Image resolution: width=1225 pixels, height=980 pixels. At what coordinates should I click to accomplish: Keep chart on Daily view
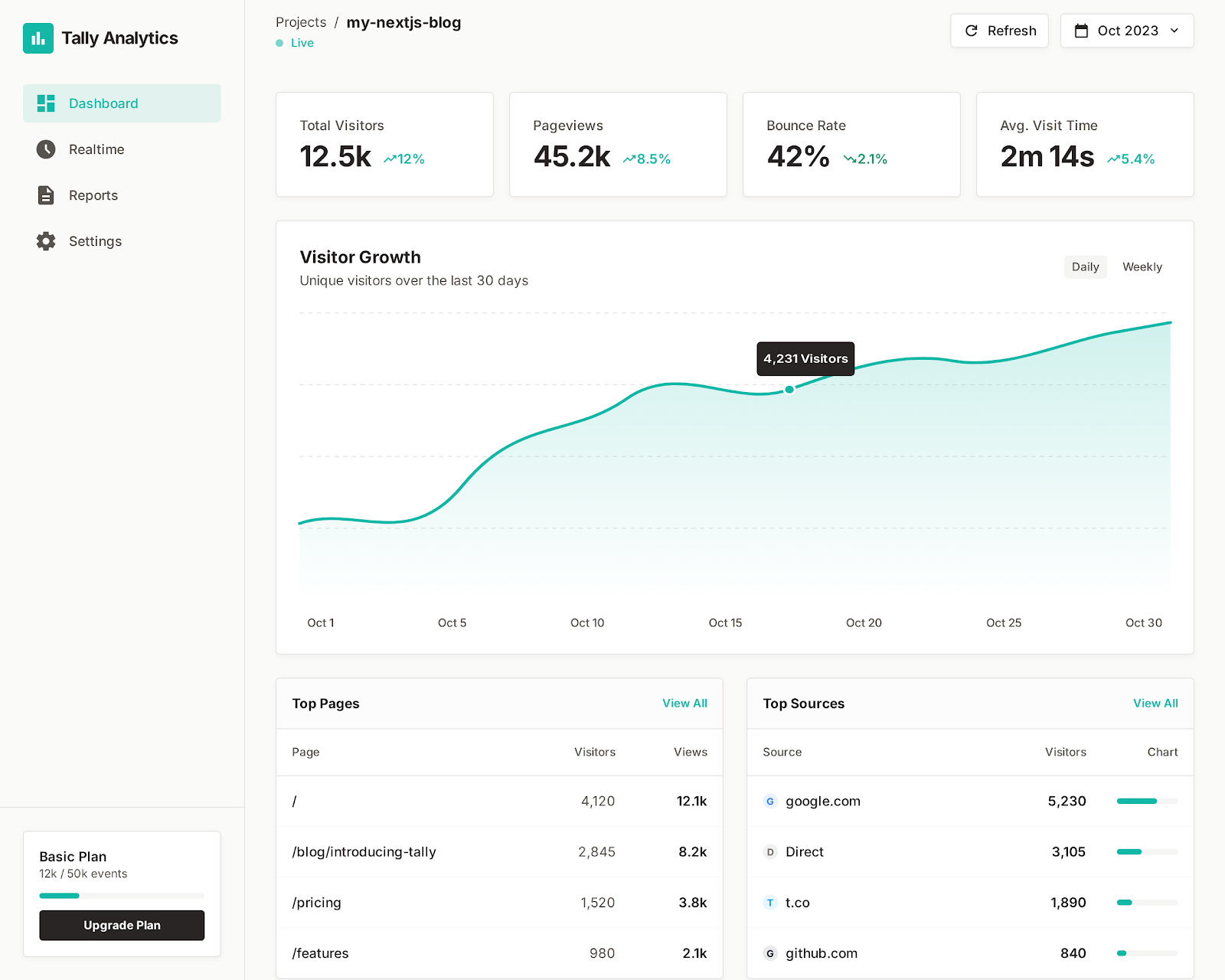point(1085,266)
